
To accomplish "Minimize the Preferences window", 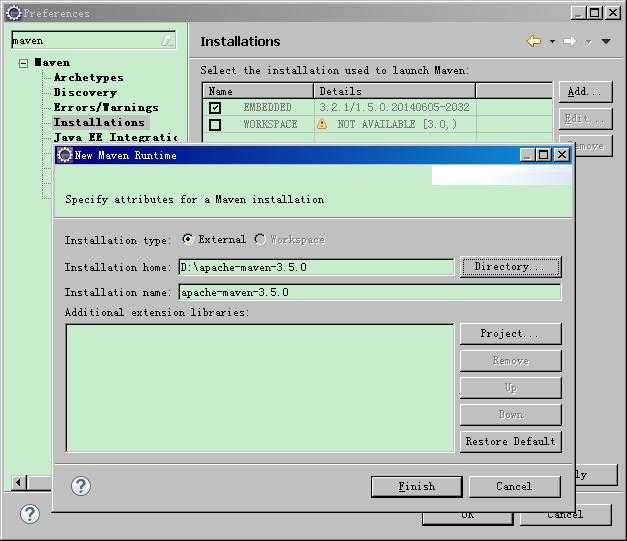I will pos(578,13).
